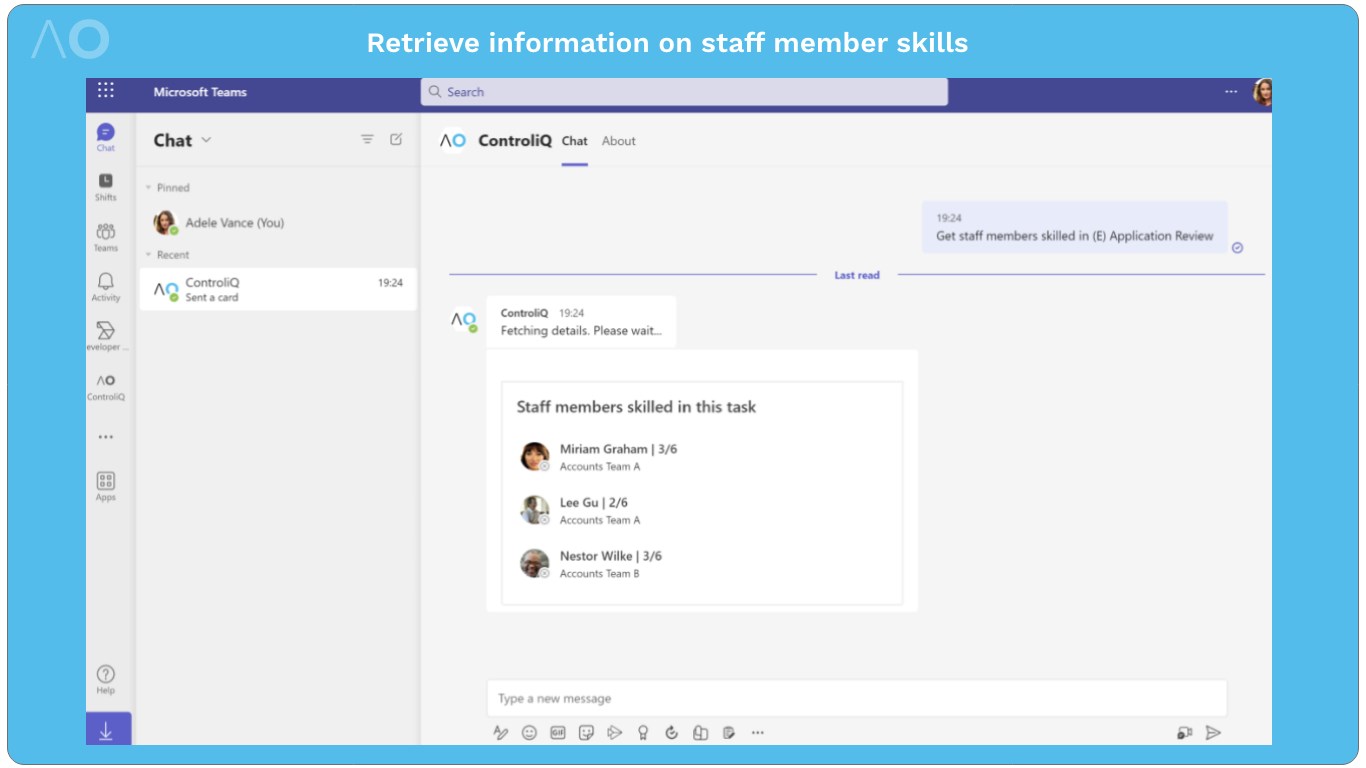Image resolution: width=1366 pixels, height=768 pixels.
Task: Send the message with the arrow icon
Action: 1213,733
